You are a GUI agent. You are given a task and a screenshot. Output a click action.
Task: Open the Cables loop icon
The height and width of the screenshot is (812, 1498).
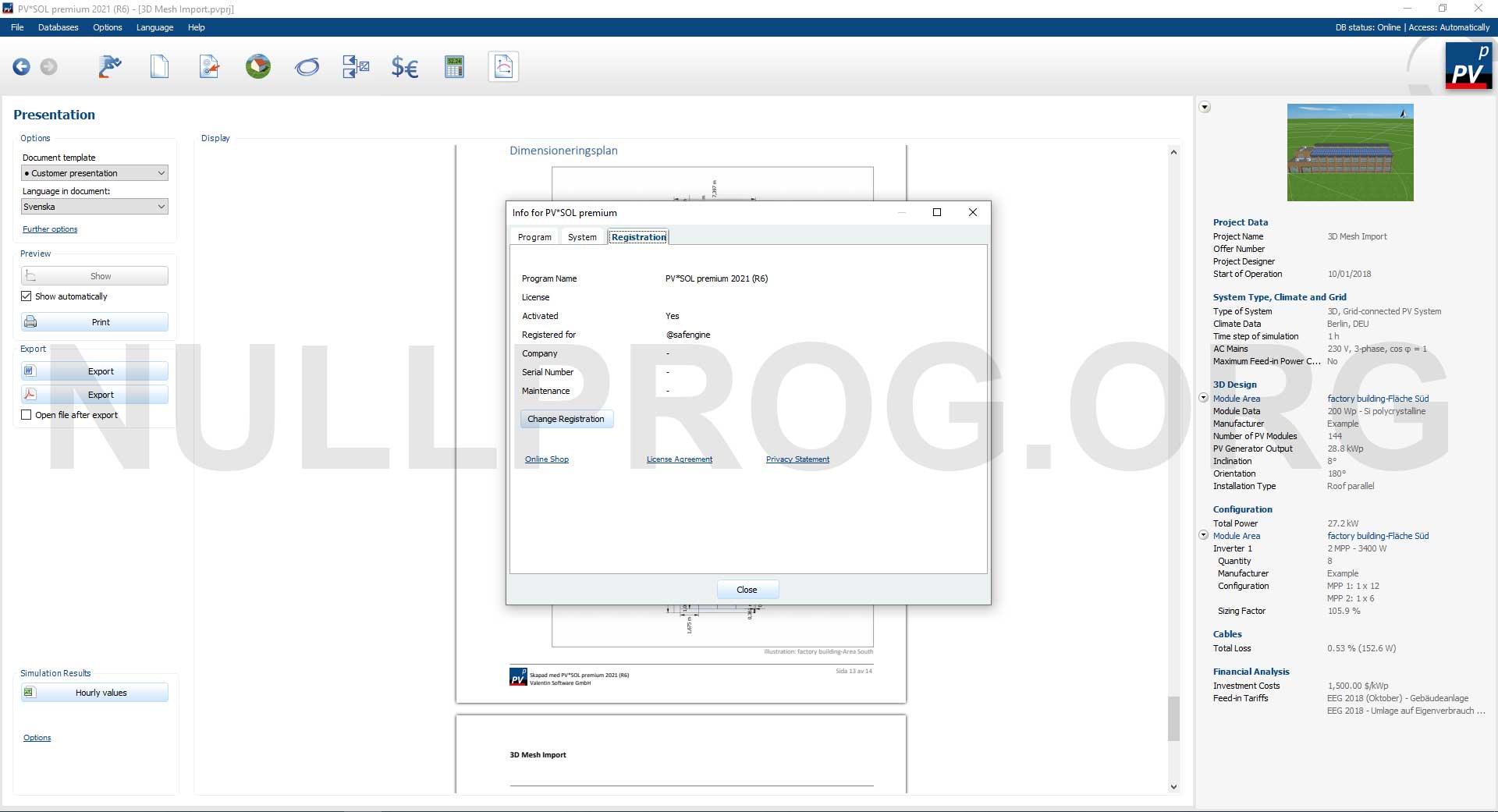pyautogui.click(x=307, y=67)
